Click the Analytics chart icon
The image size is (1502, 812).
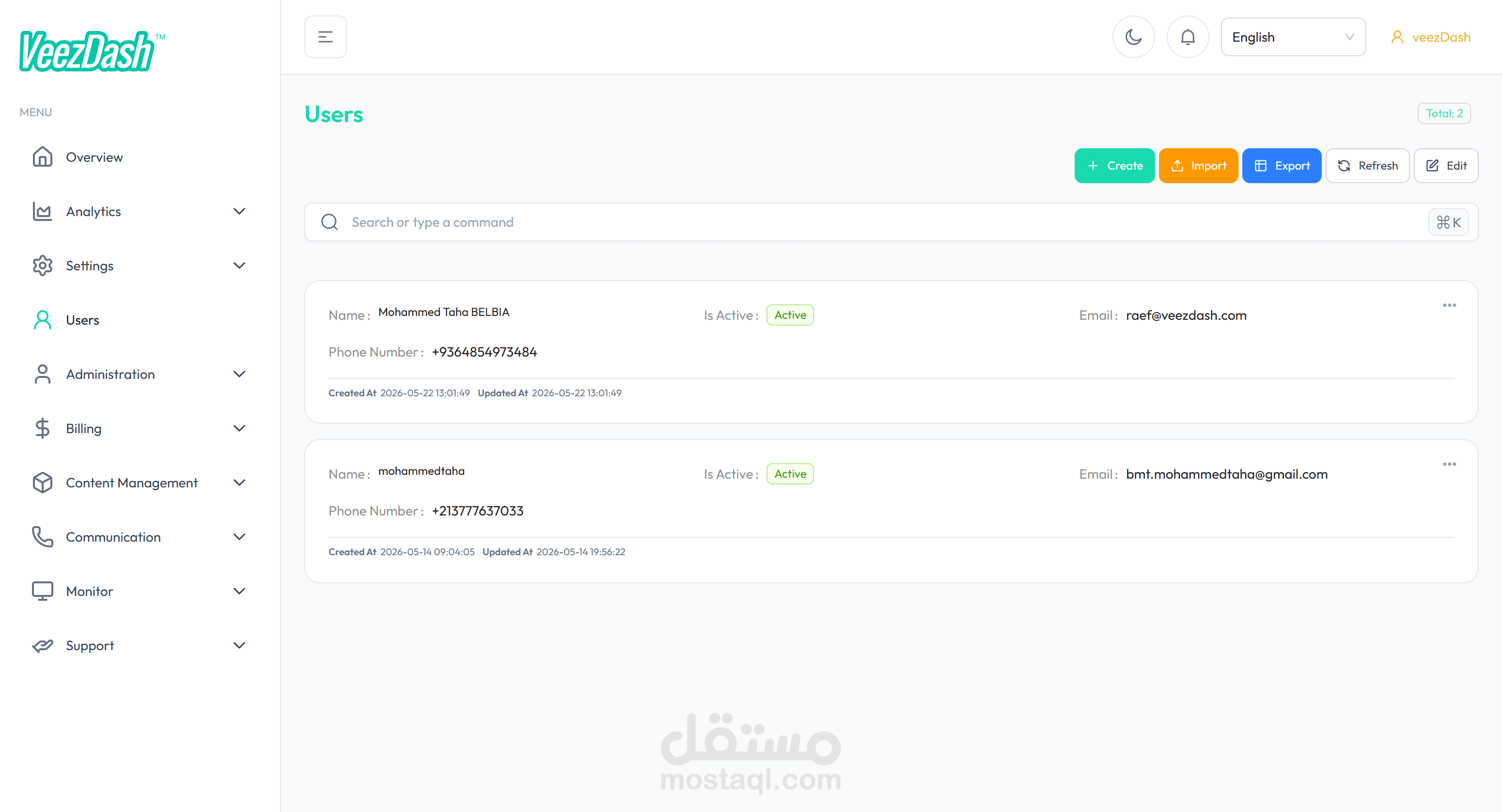tap(43, 211)
